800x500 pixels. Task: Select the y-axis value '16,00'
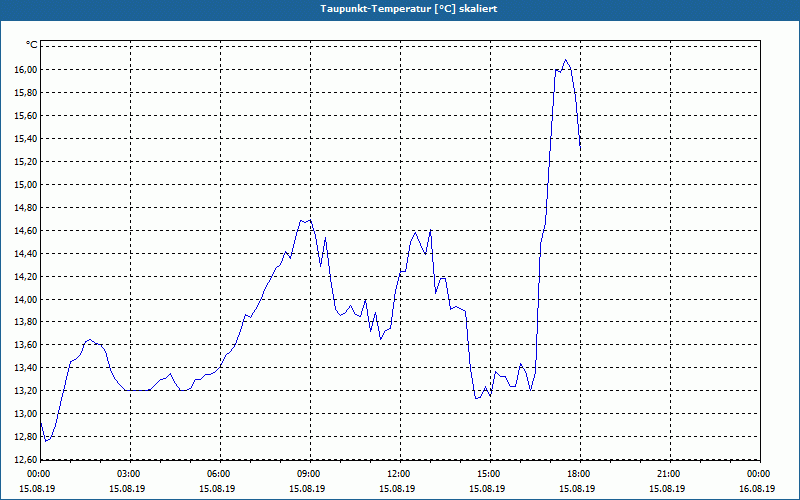click(x=27, y=70)
